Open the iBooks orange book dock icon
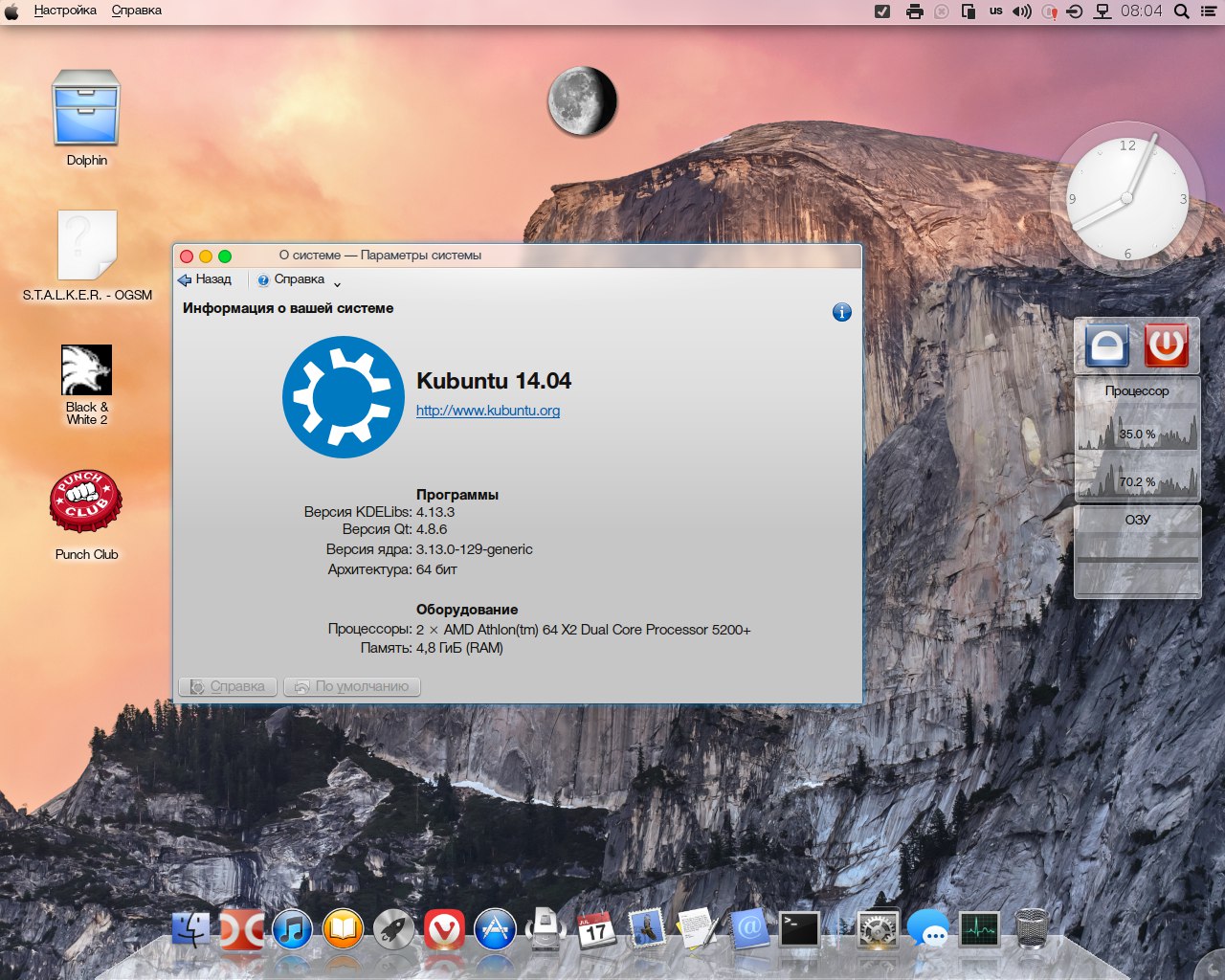The width and height of the screenshot is (1225, 980). [343, 929]
